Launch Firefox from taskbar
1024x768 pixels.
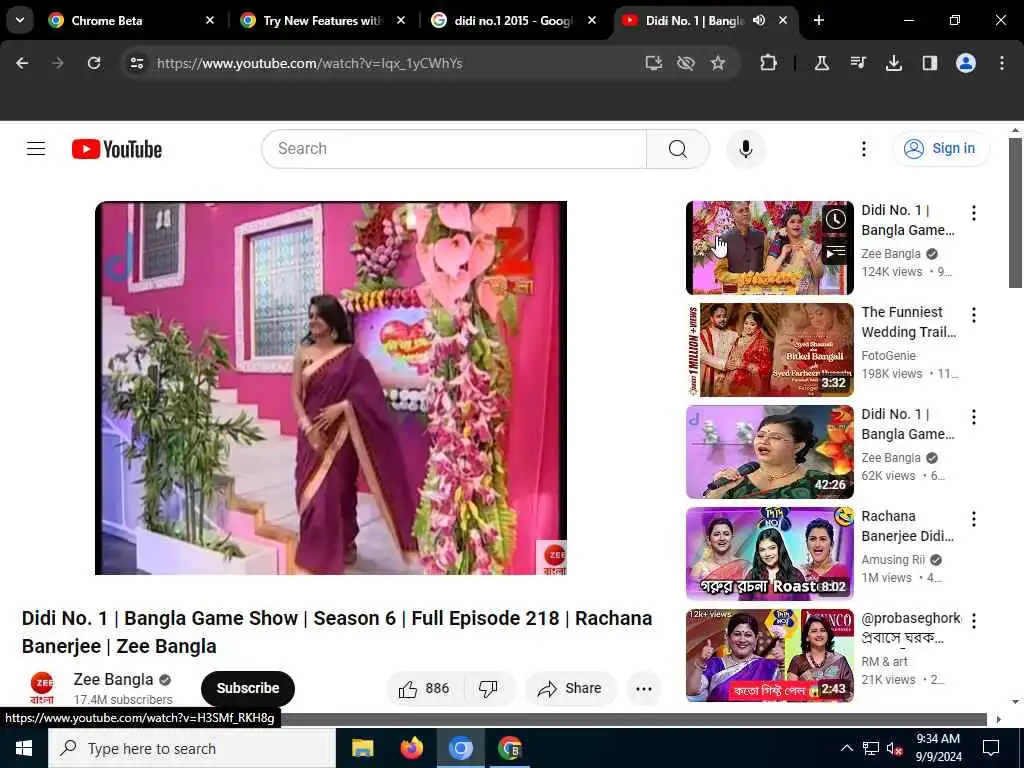(x=411, y=748)
